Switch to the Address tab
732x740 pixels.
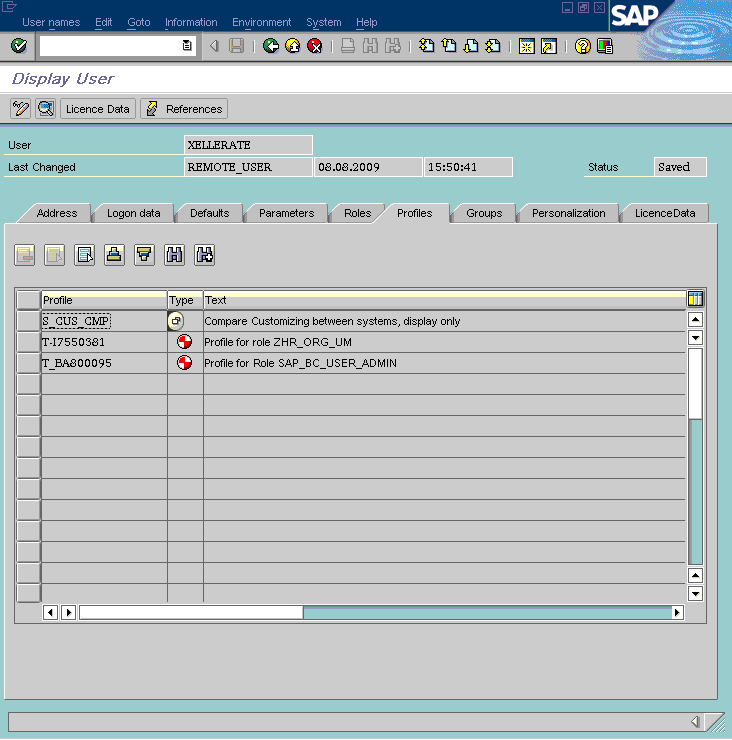57,213
